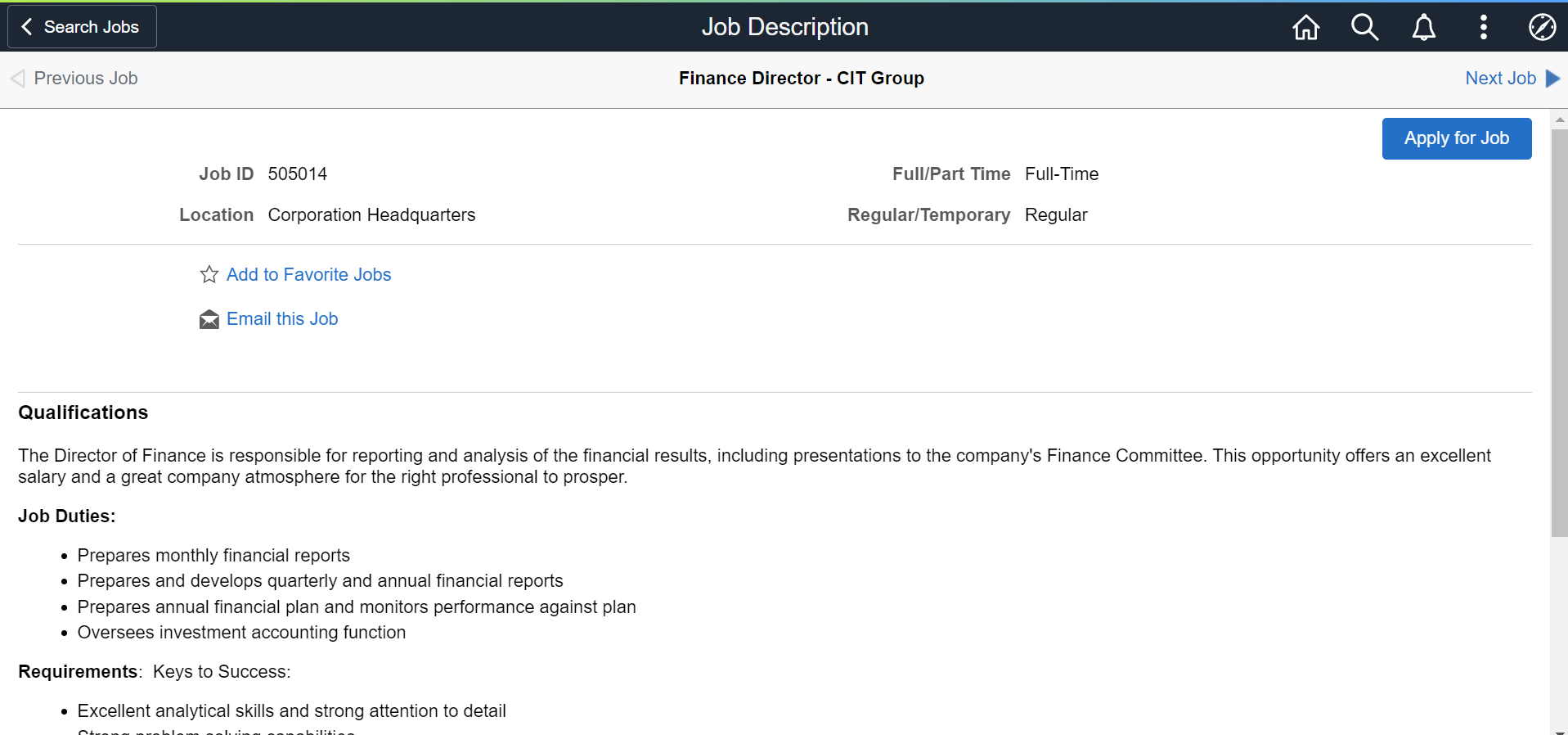The height and width of the screenshot is (735, 1568).
Task: Select the Next Job link text
Action: point(1500,79)
